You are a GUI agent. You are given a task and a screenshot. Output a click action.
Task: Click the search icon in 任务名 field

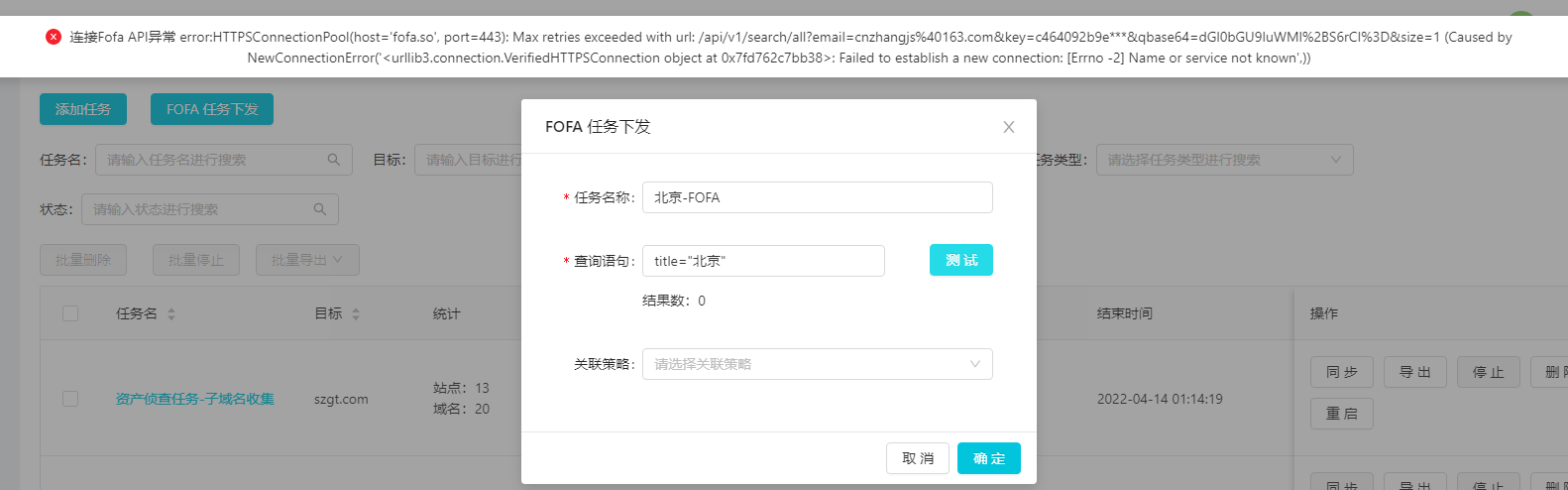[x=334, y=160]
